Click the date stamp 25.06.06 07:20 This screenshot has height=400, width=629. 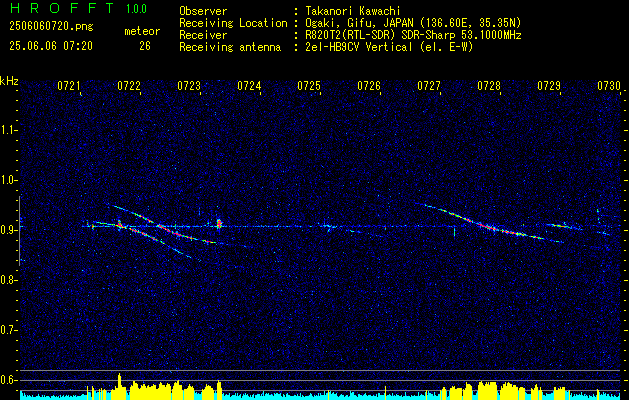click(x=51, y=46)
